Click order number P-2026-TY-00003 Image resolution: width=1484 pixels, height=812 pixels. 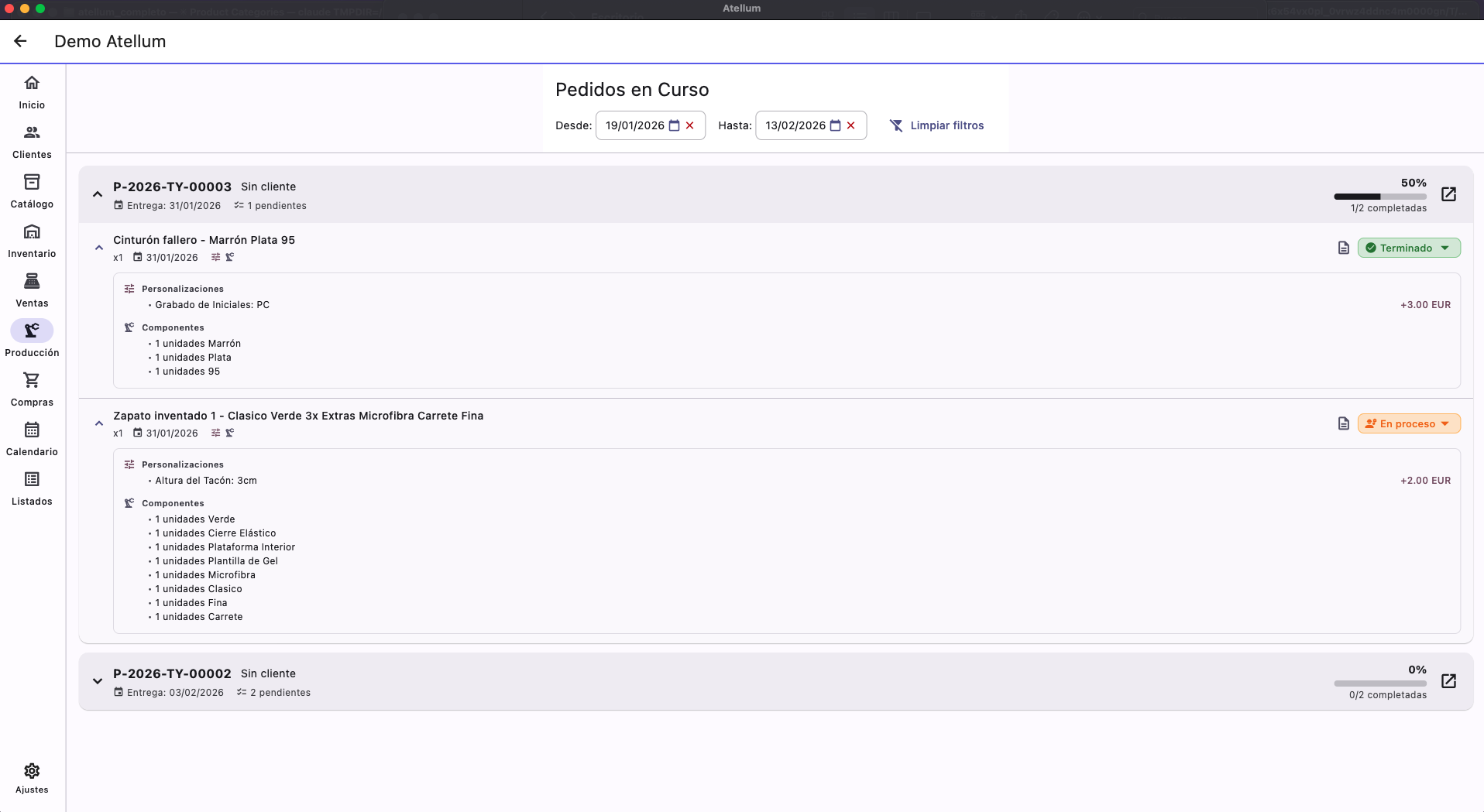click(172, 187)
